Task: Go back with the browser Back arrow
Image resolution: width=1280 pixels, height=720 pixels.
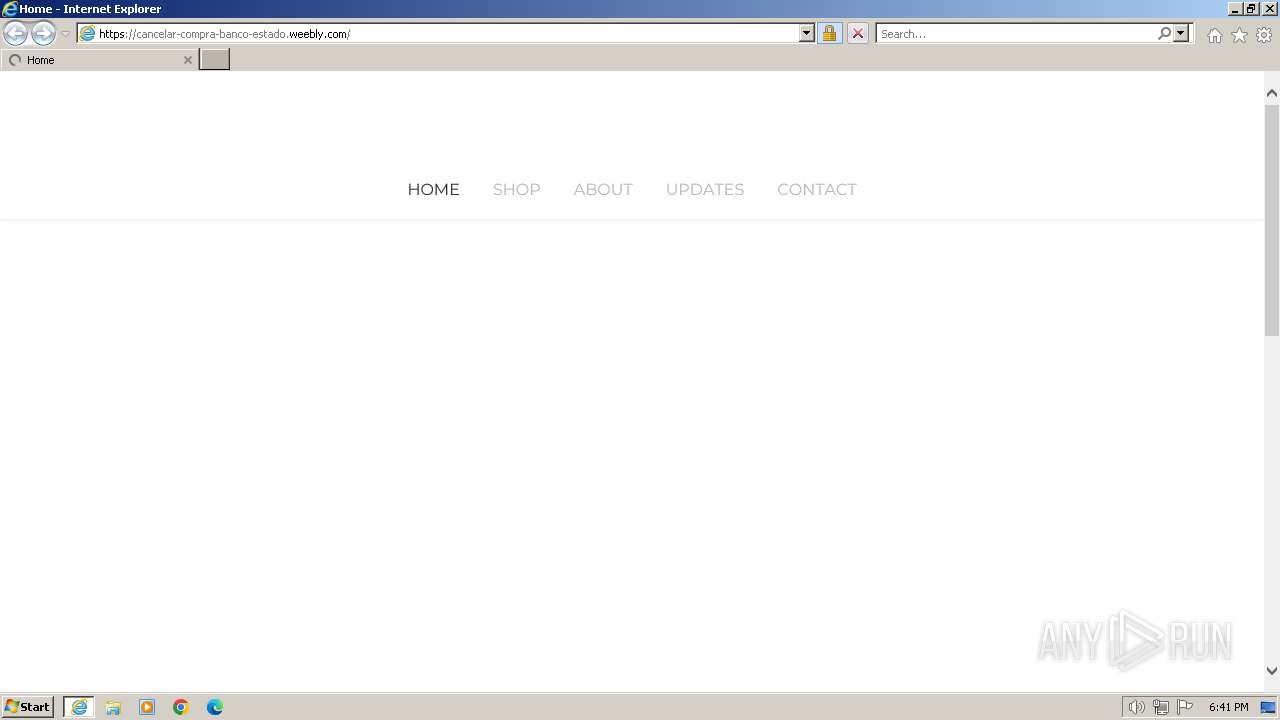Action: click(15, 33)
